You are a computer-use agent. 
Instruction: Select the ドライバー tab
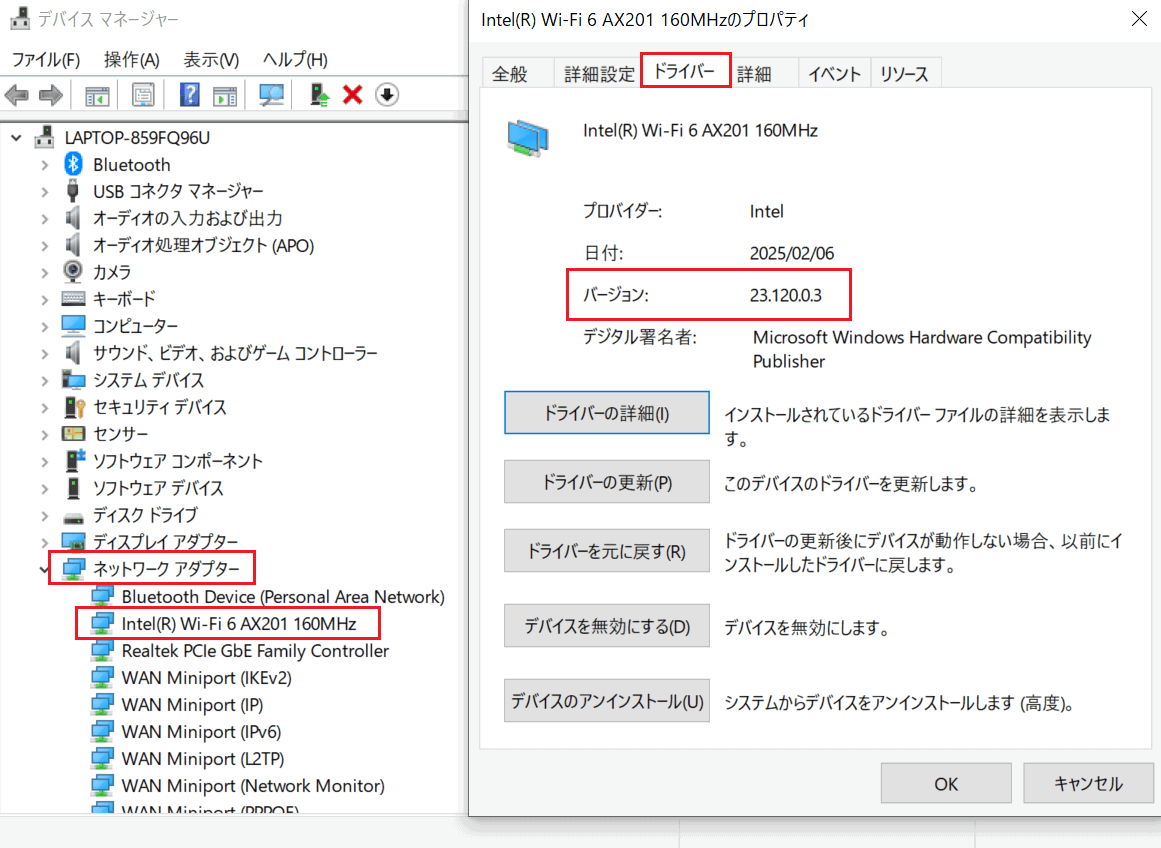(x=685, y=70)
